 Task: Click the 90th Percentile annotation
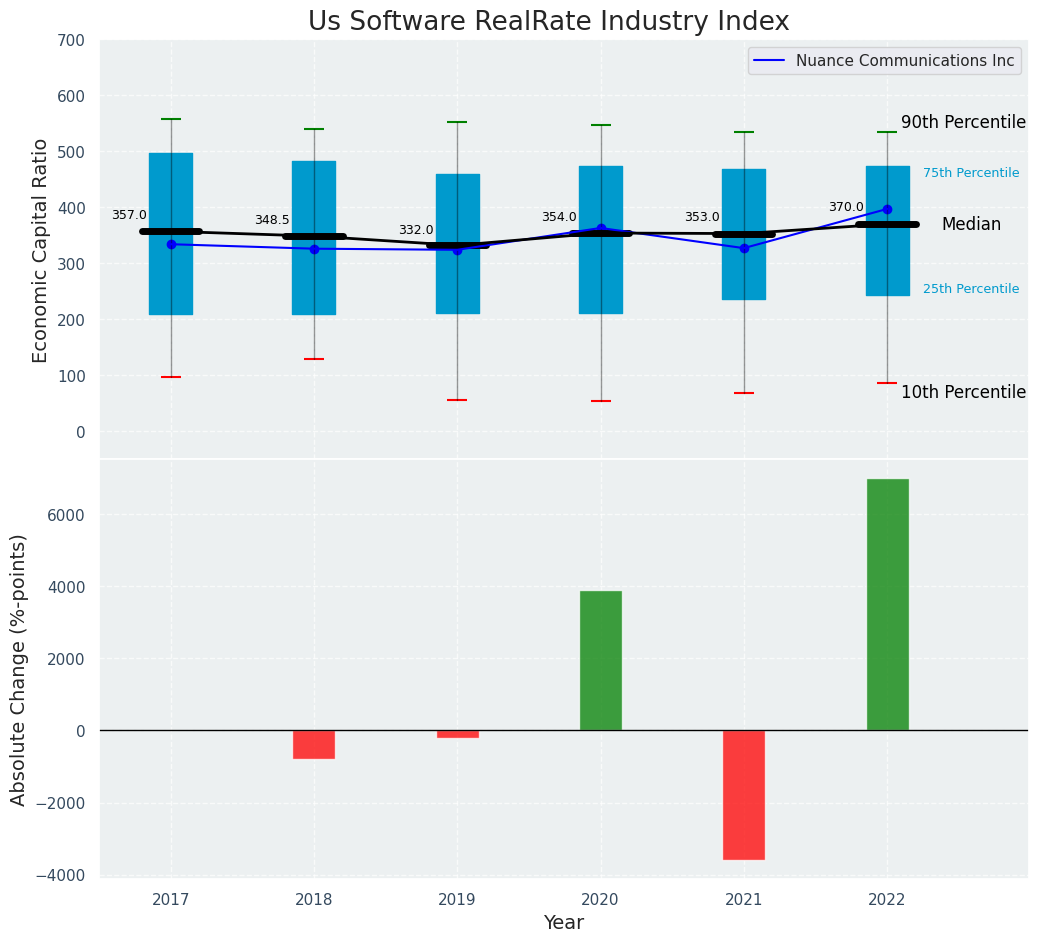click(x=963, y=122)
